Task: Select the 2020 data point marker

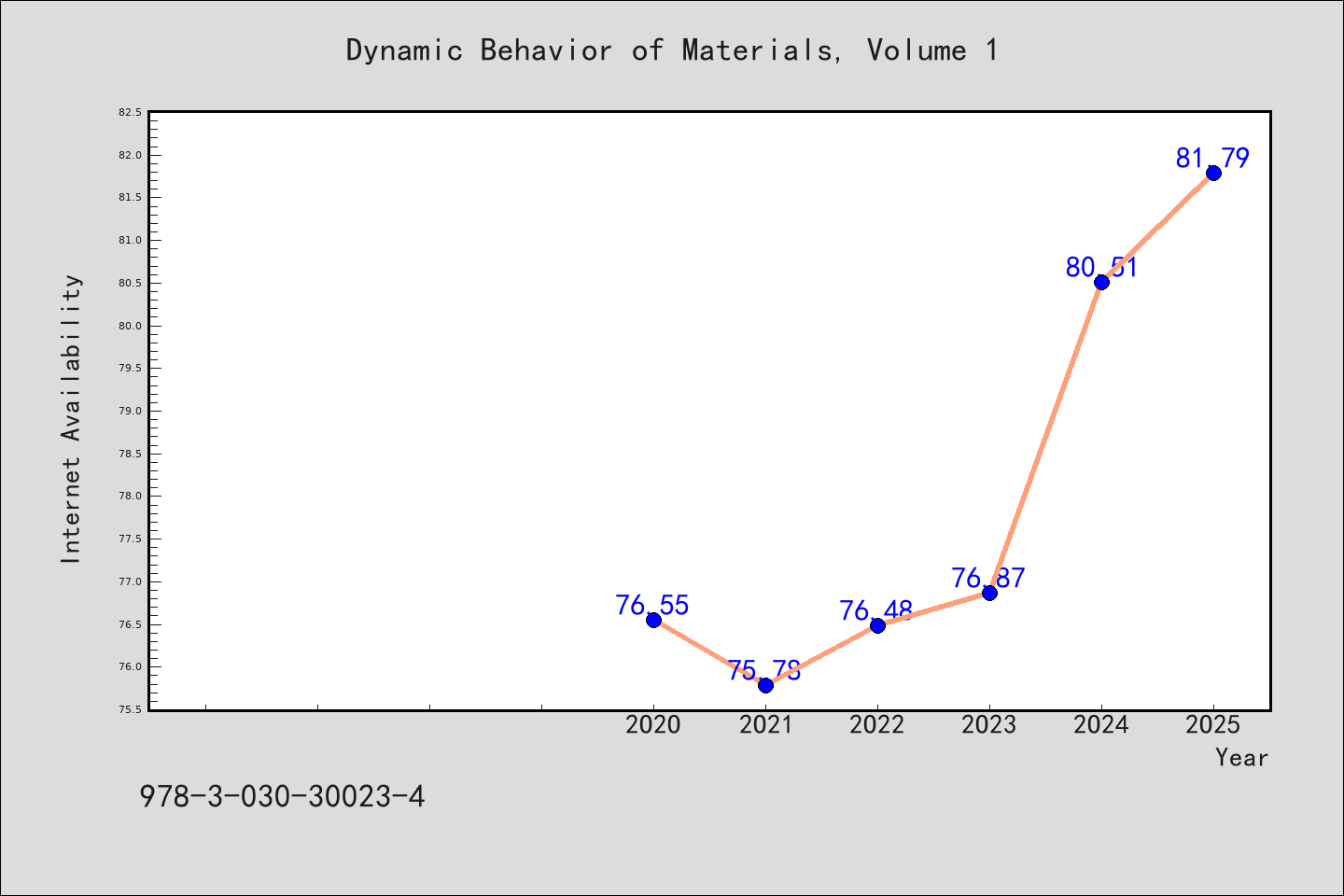Action: 653,620
